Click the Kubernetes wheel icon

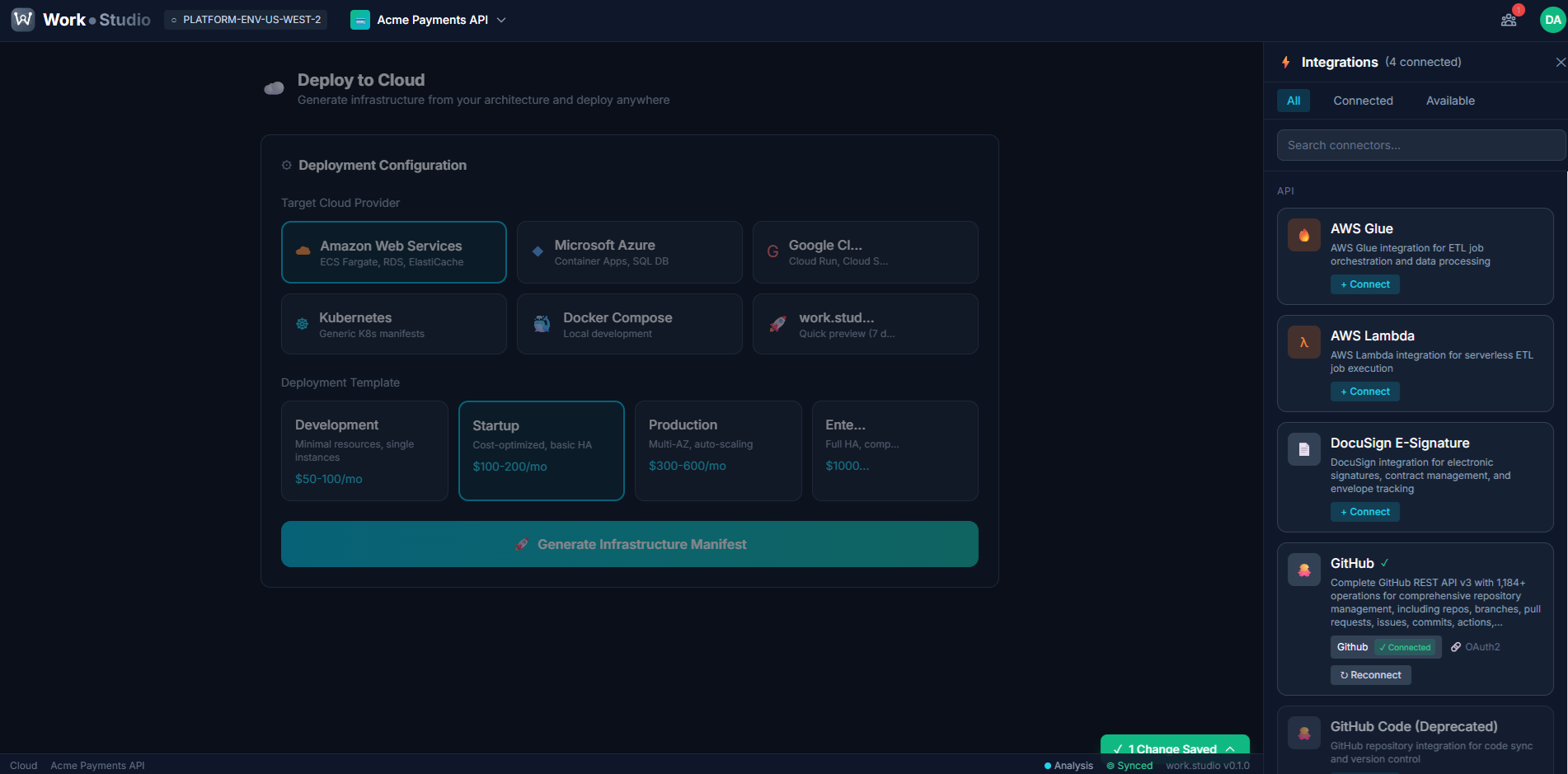(x=303, y=324)
